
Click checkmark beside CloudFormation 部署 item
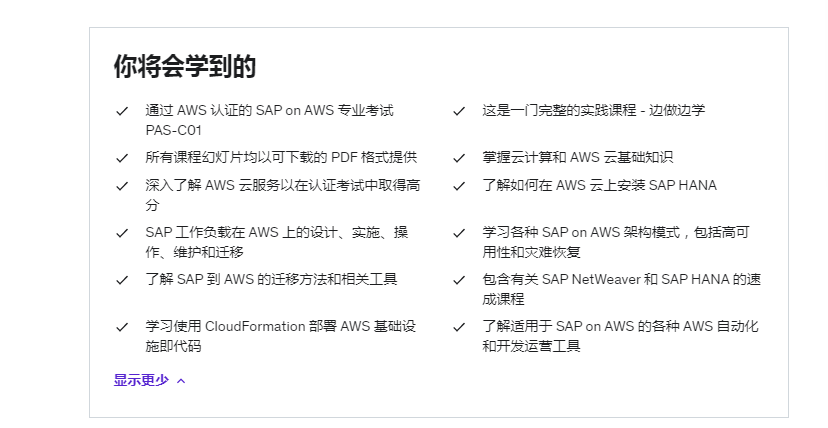(x=122, y=327)
